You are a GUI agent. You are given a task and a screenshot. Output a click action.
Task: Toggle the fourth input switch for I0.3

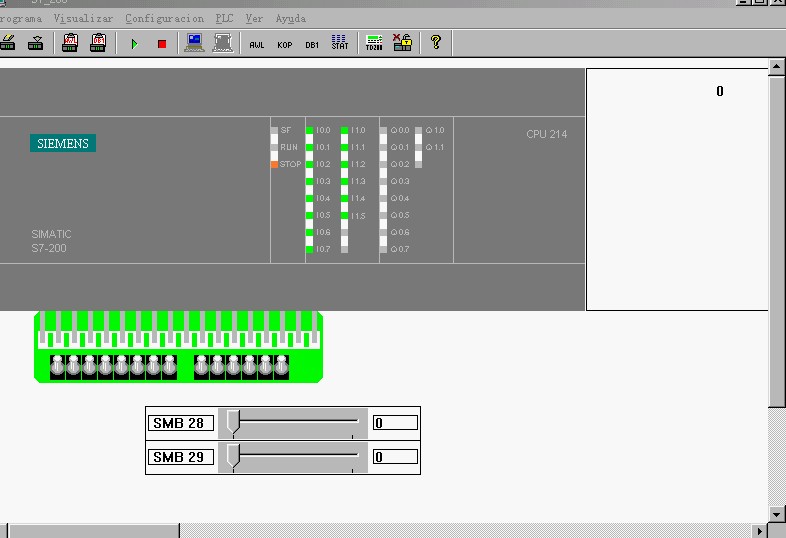(105, 366)
